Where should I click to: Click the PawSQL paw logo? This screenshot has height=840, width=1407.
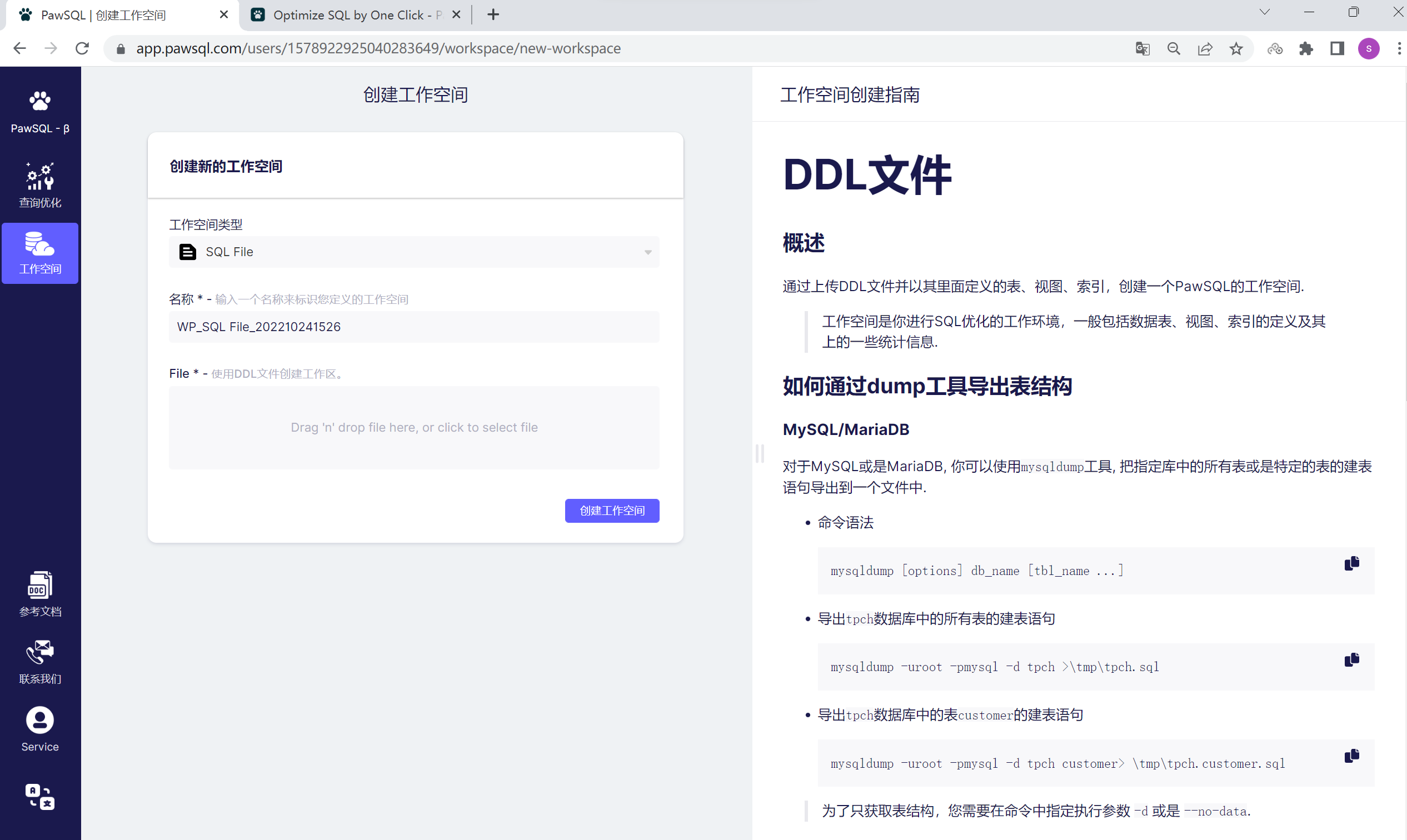39,100
